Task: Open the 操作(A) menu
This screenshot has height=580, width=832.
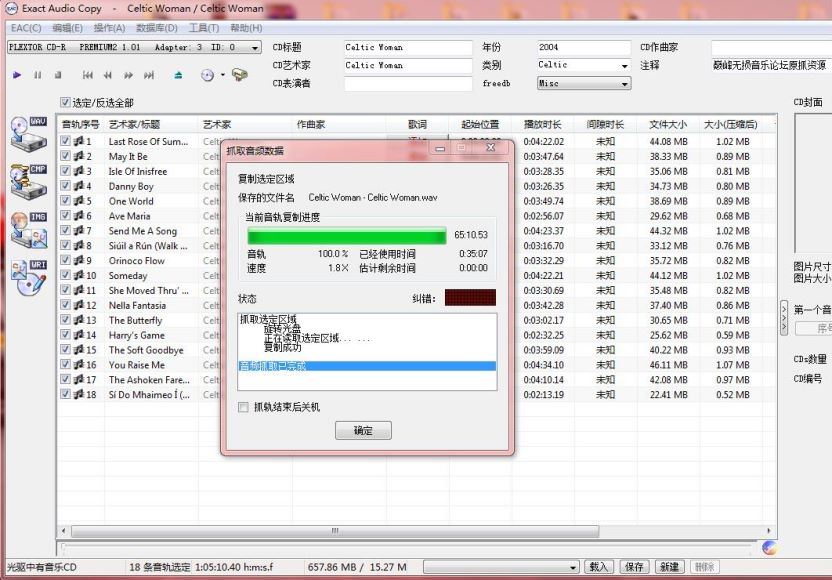Action: click(x=109, y=28)
